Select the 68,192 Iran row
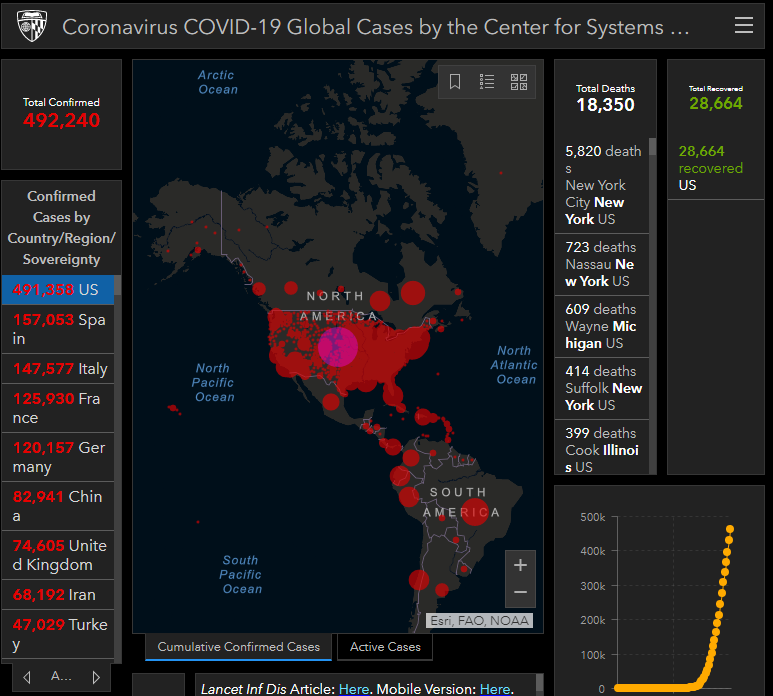 (58, 595)
